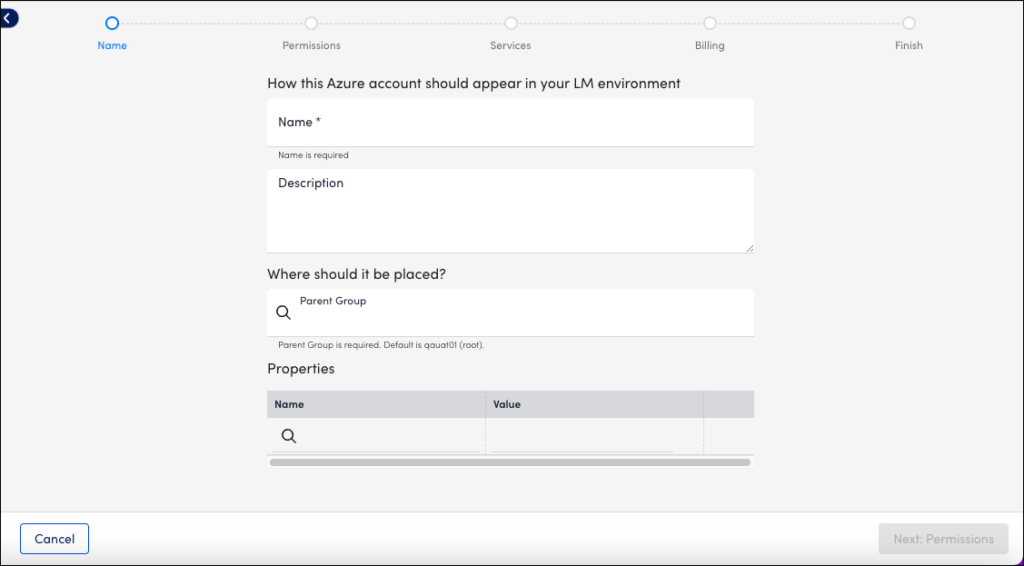Click the Finish step label
The width and height of the screenshot is (1024, 566).
pyautogui.click(x=909, y=46)
